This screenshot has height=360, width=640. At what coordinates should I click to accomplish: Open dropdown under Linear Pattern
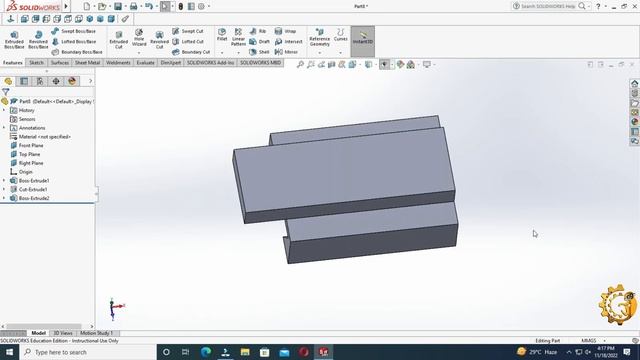click(238, 53)
